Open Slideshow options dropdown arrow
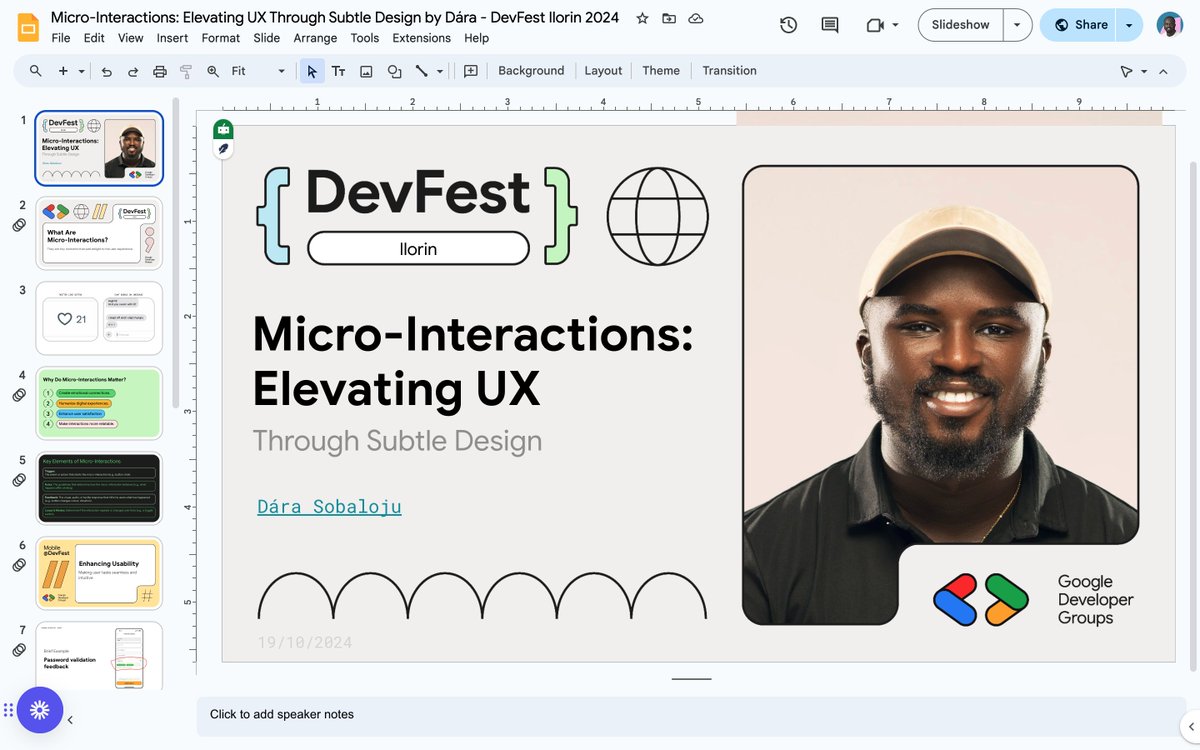The height and width of the screenshot is (750, 1200). [1018, 25]
